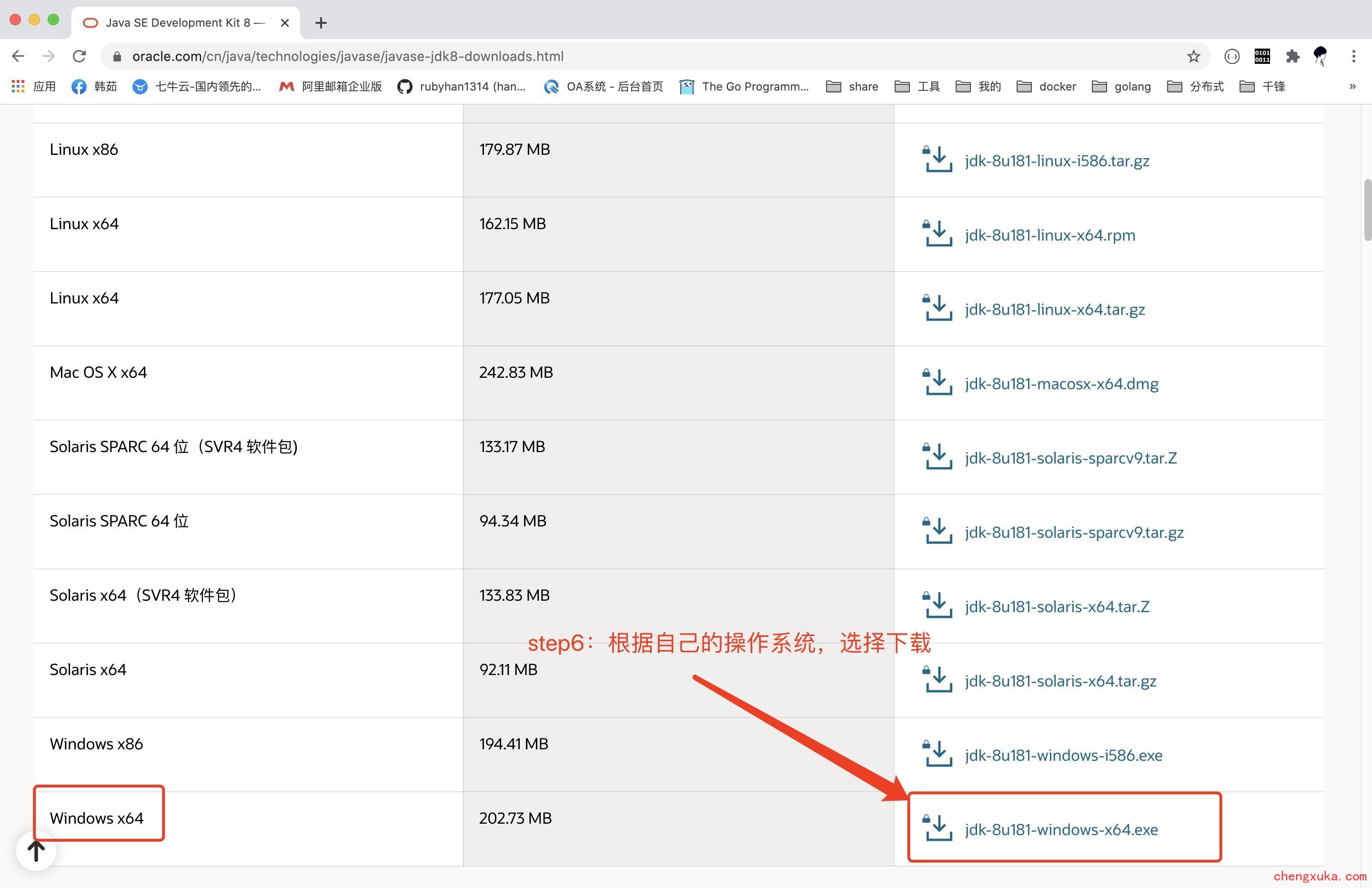
Task: Select the "Linux x86" row label
Action: coord(83,149)
